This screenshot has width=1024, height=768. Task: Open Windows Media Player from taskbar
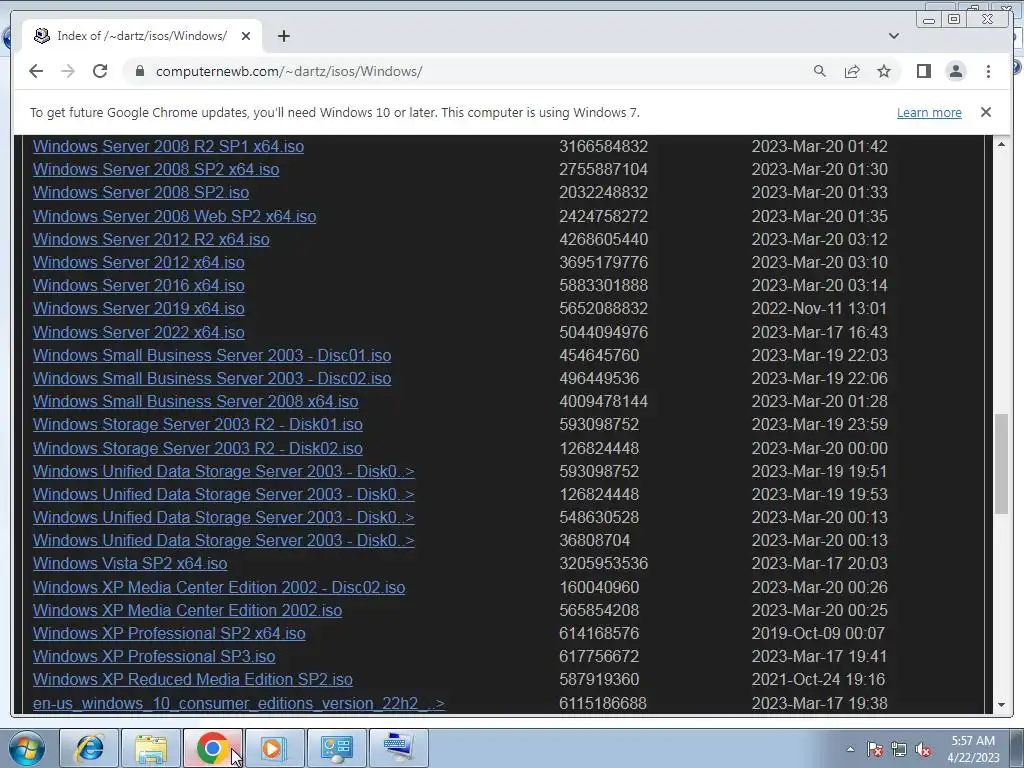274,748
